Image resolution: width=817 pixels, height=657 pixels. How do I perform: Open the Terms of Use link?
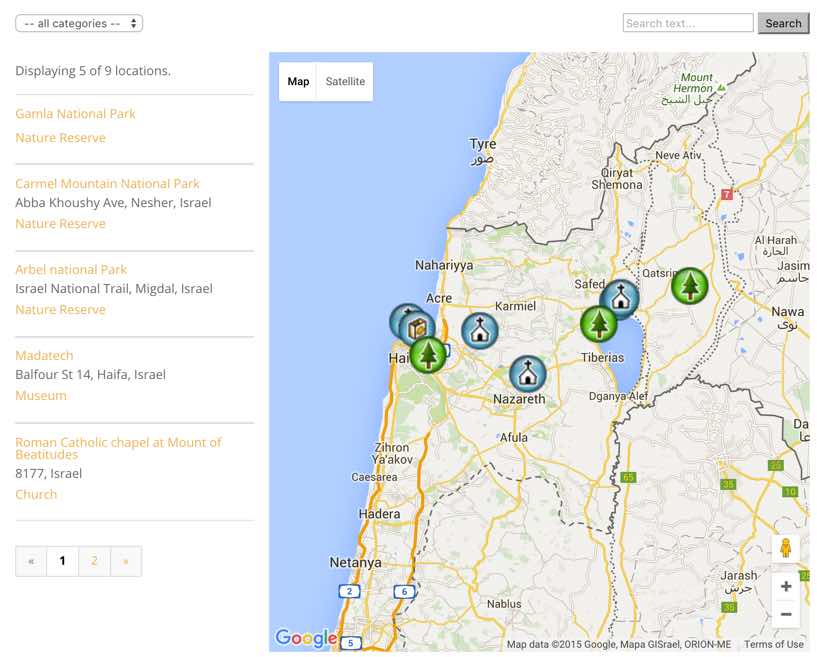[773, 644]
